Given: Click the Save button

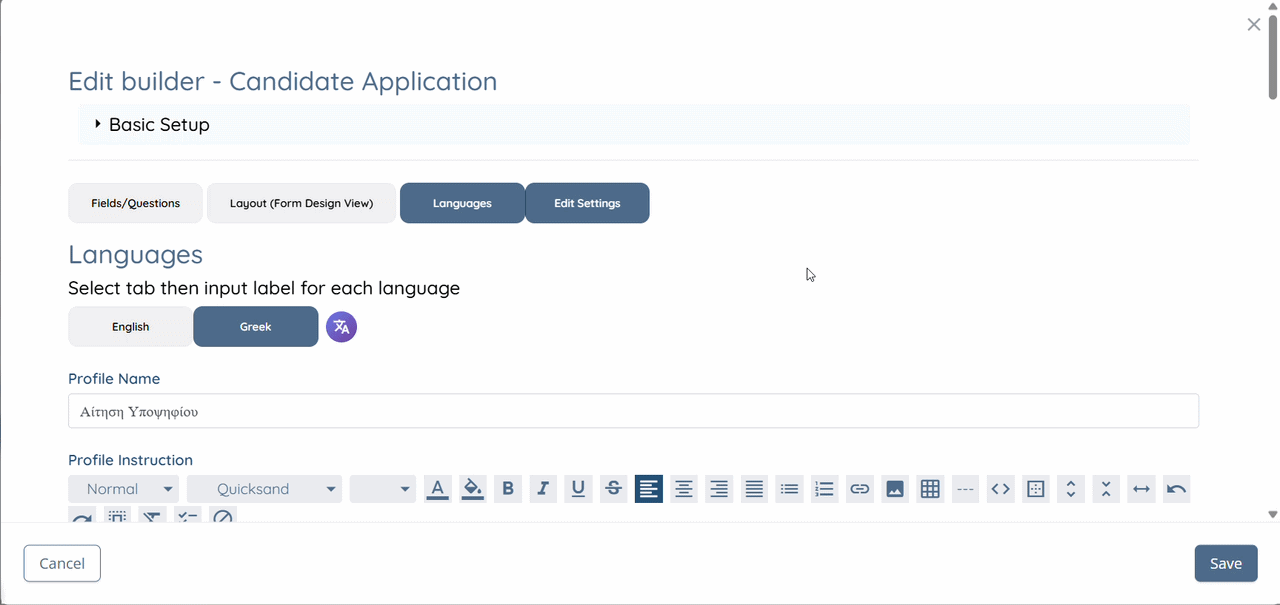Looking at the screenshot, I should coord(1225,563).
